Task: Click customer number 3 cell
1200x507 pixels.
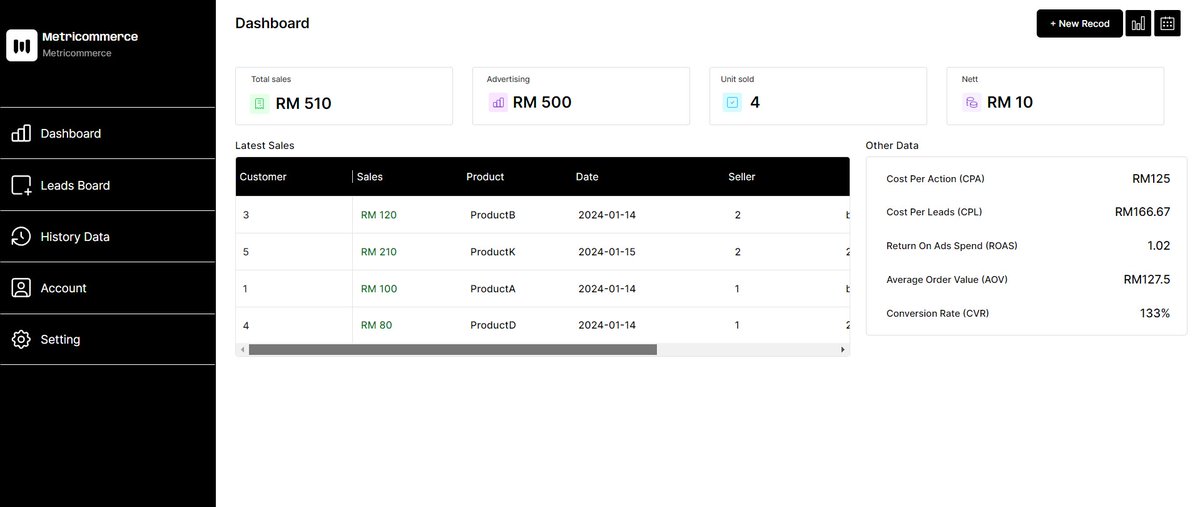Action: [246, 215]
